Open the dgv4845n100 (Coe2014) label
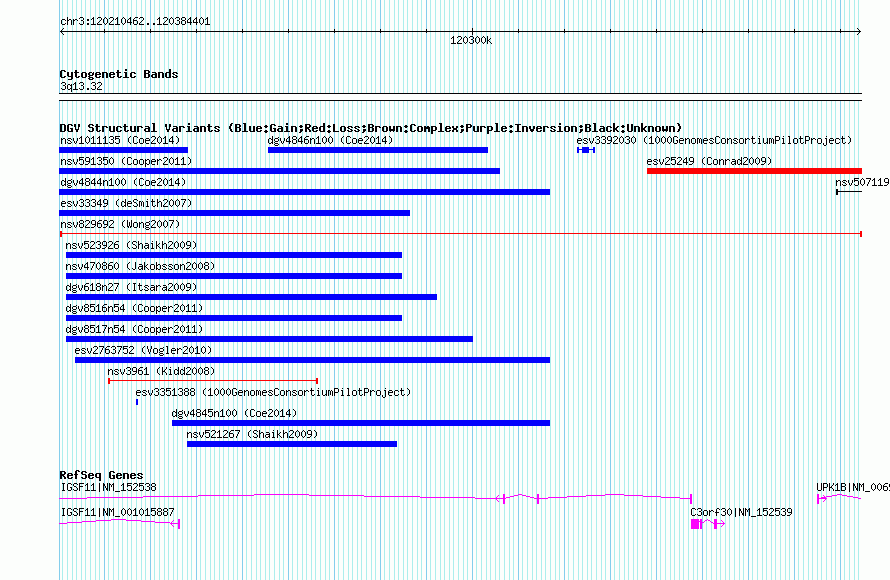This screenshot has height=580, width=890. (x=234, y=413)
